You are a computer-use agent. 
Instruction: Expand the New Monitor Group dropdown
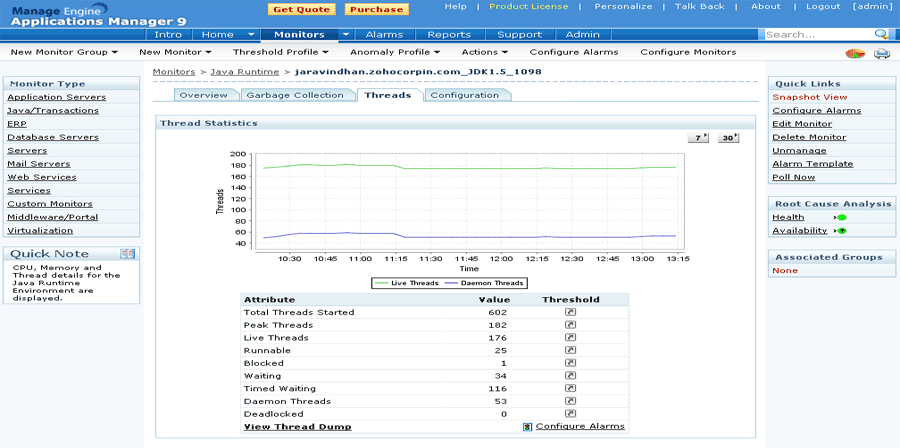64,52
